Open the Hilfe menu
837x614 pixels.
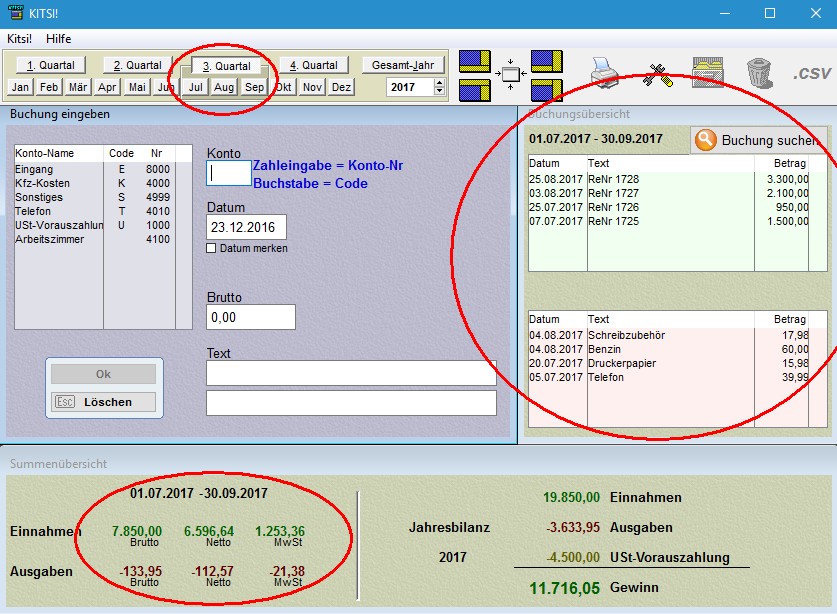[59, 39]
